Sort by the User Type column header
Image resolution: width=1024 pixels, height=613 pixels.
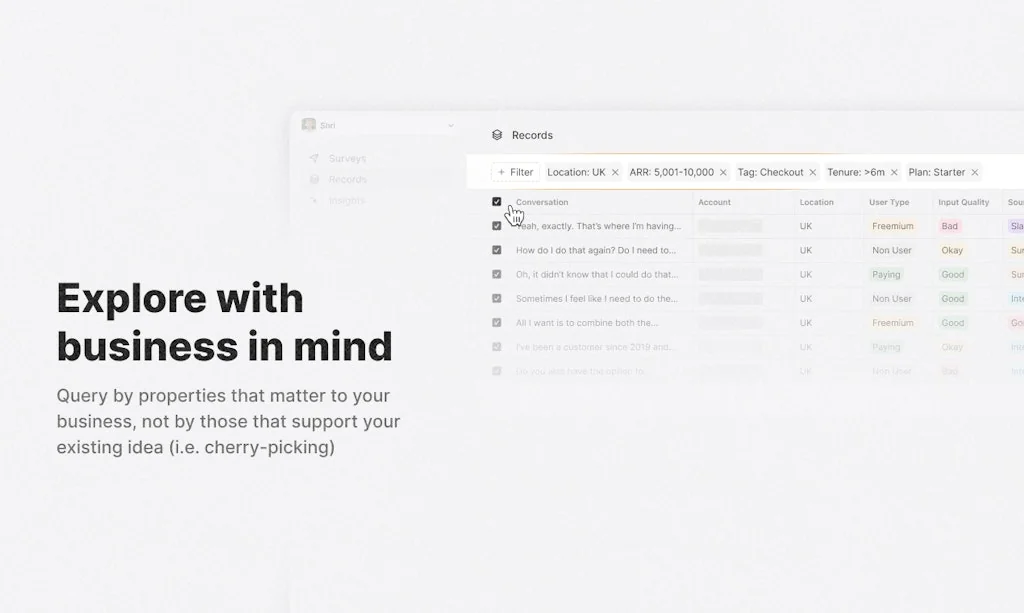888,202
